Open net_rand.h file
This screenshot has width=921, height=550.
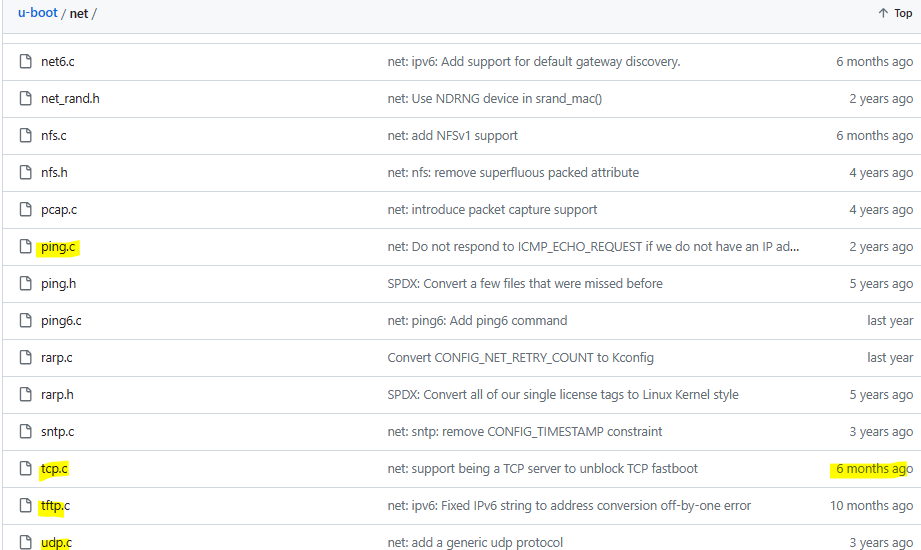pyautogui.click(x=70, y=99)
